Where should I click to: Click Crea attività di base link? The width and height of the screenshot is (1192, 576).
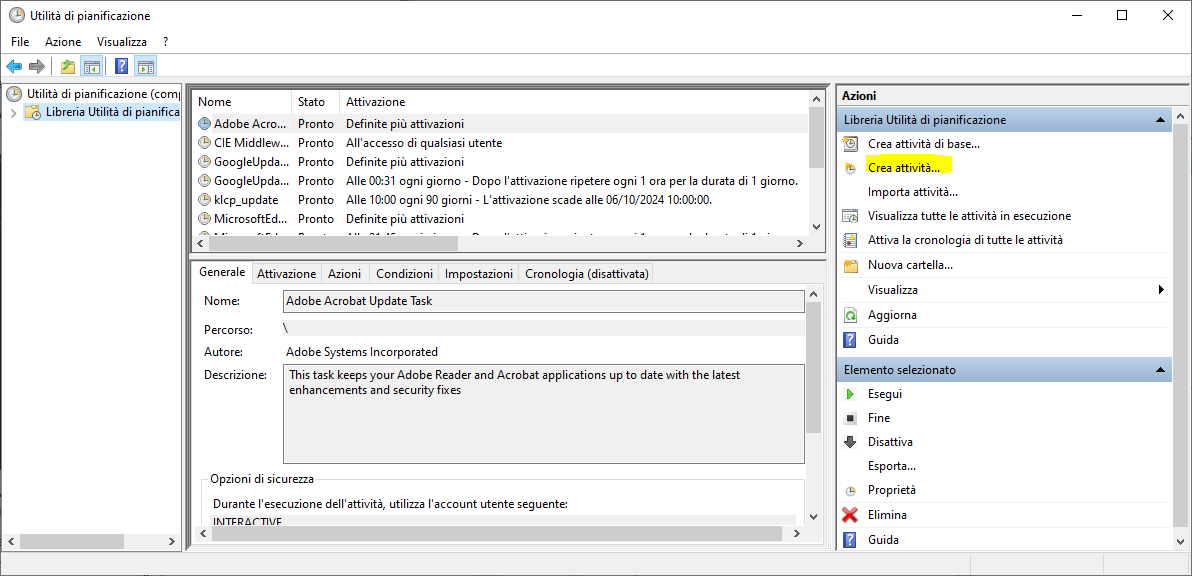[924, 144]
